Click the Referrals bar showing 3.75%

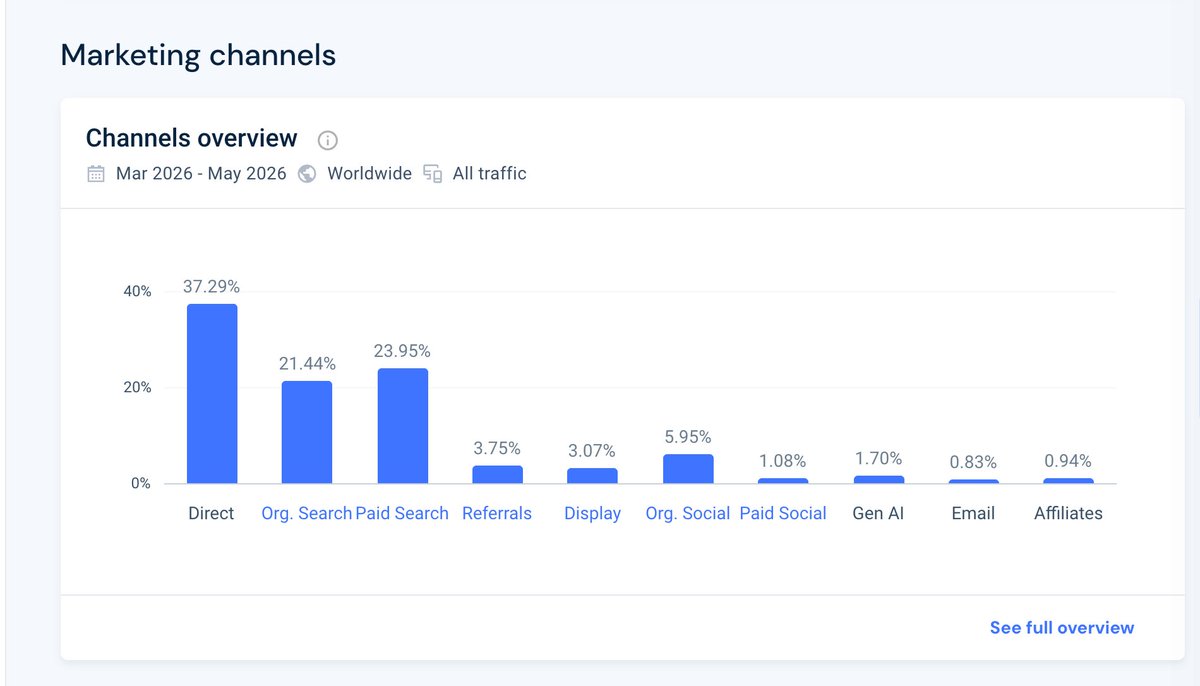[x=498, y=475]
